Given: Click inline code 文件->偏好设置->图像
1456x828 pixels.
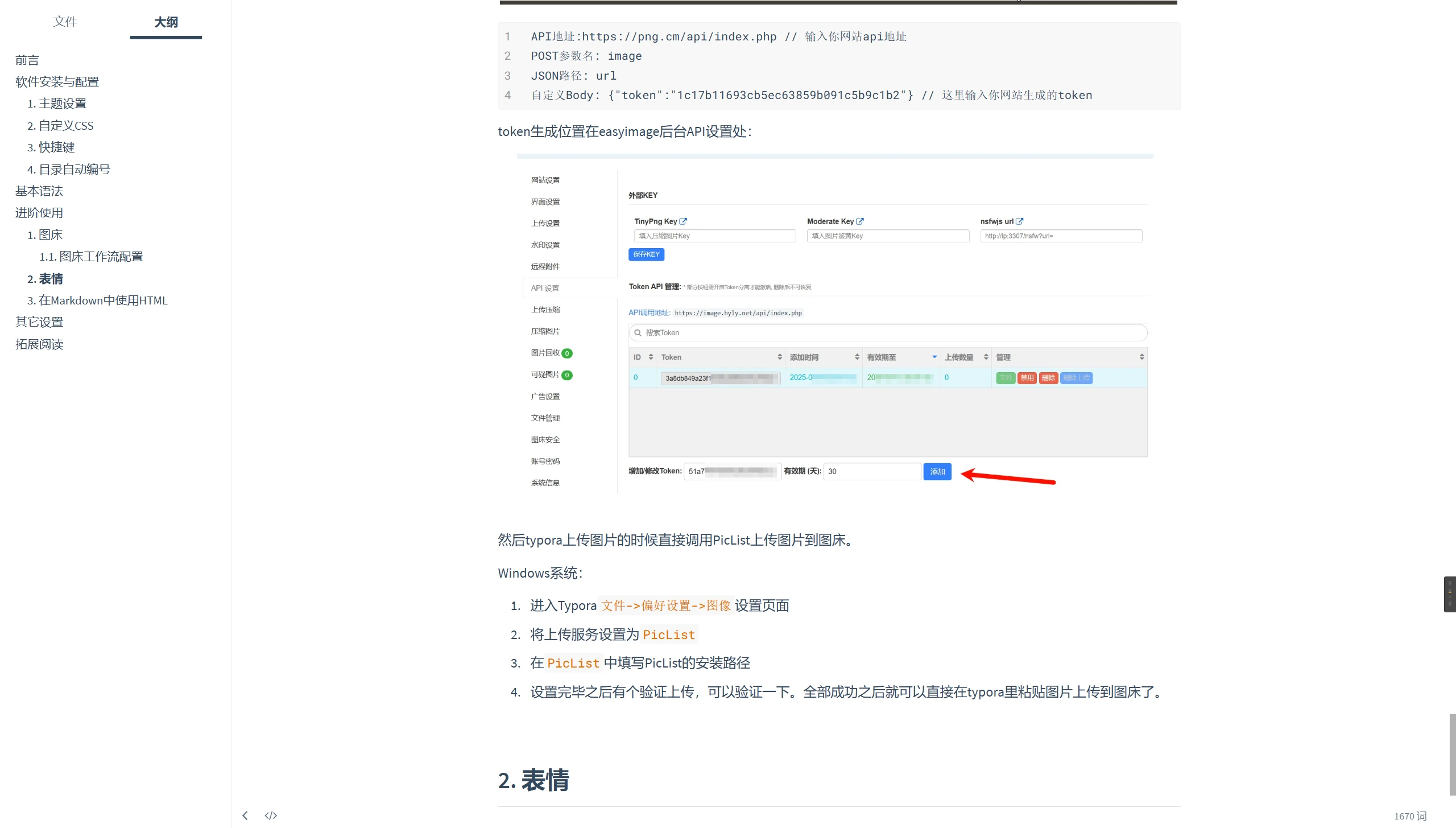Looking at the screenshot, I should tap(666, 605).
